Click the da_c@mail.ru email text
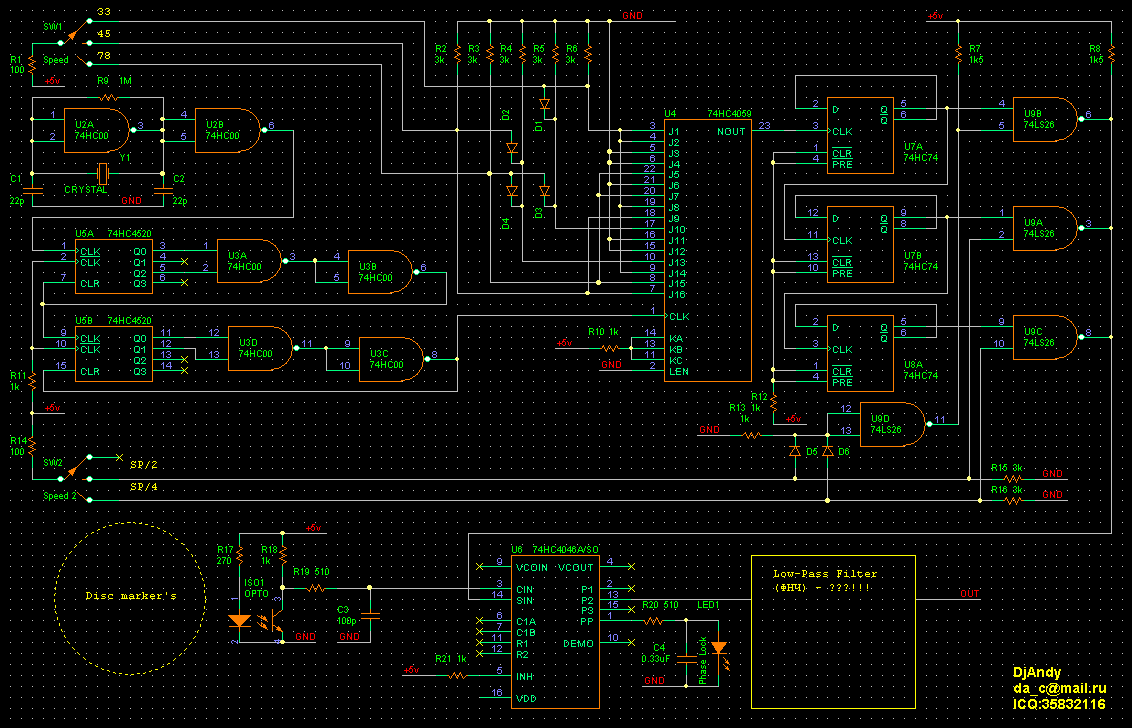The image size is (1132, 728). point(1059,688)
